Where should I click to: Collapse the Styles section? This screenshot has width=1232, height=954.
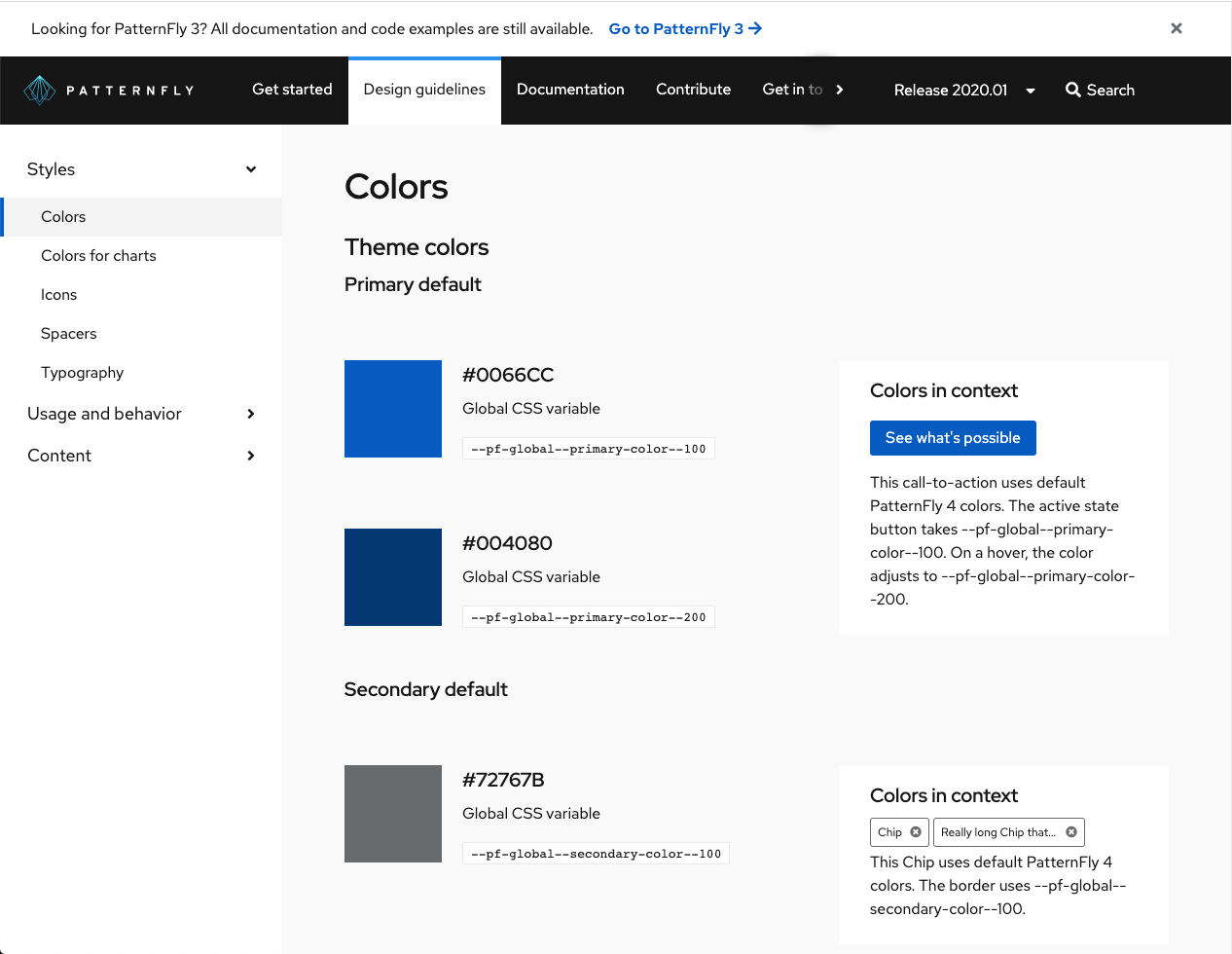pyautogui.click(x=141, y=169)
